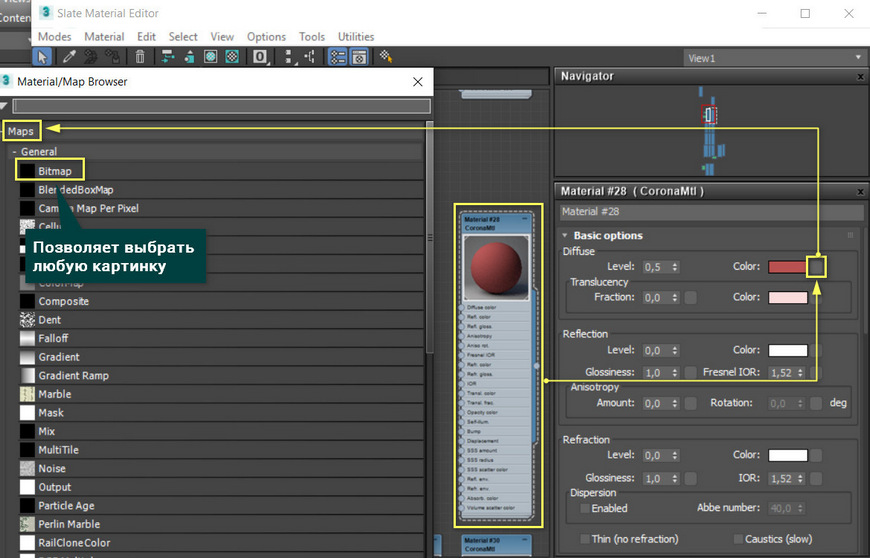This screenshot has width=870, height=558.
Task: Click Lay Out All nodes icon
Action: pos(289,57)
